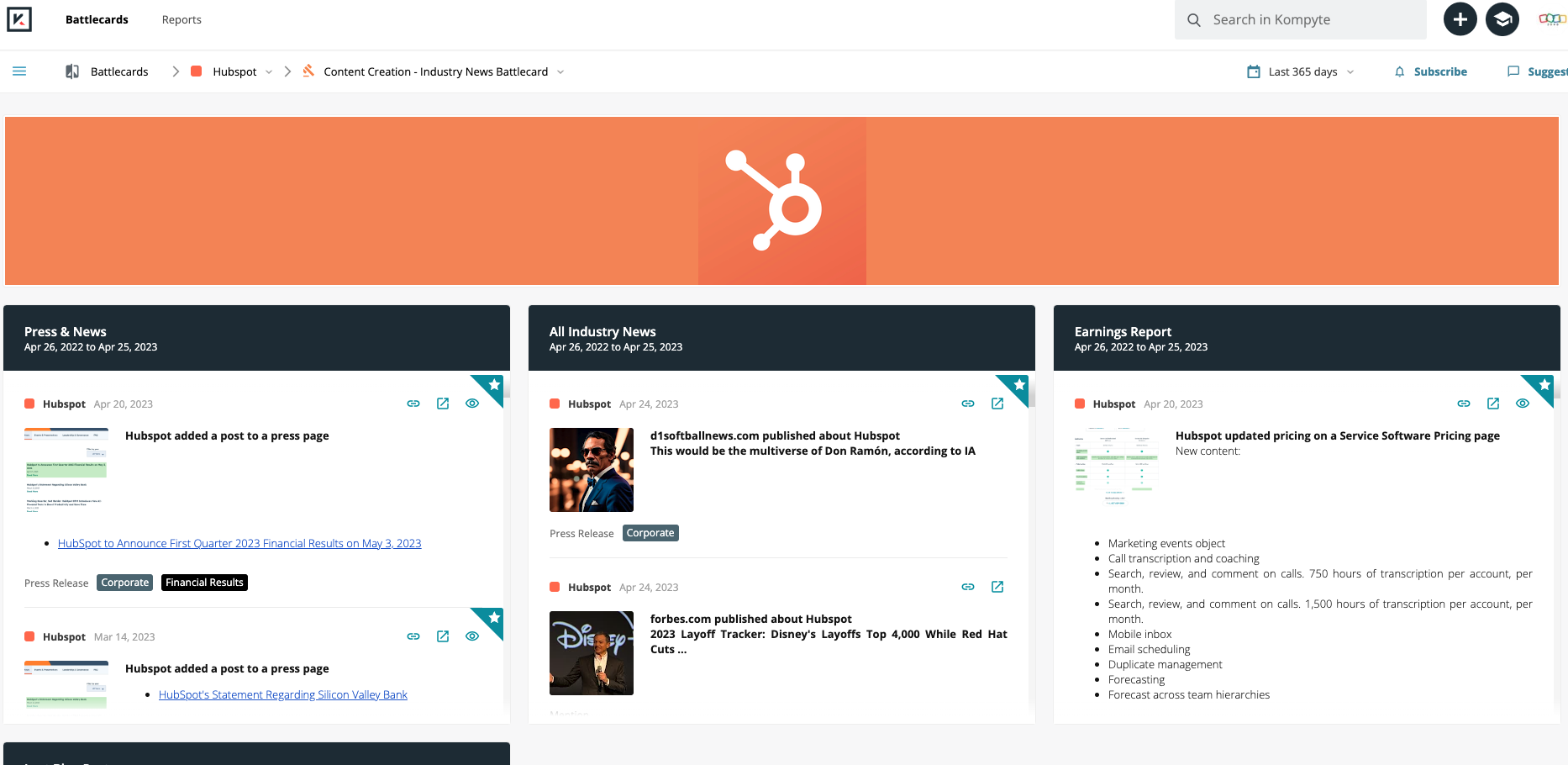The image size is (1568, 765).
Task: Click star ribbon on Mar 14 item
Action: click(493, 618)
